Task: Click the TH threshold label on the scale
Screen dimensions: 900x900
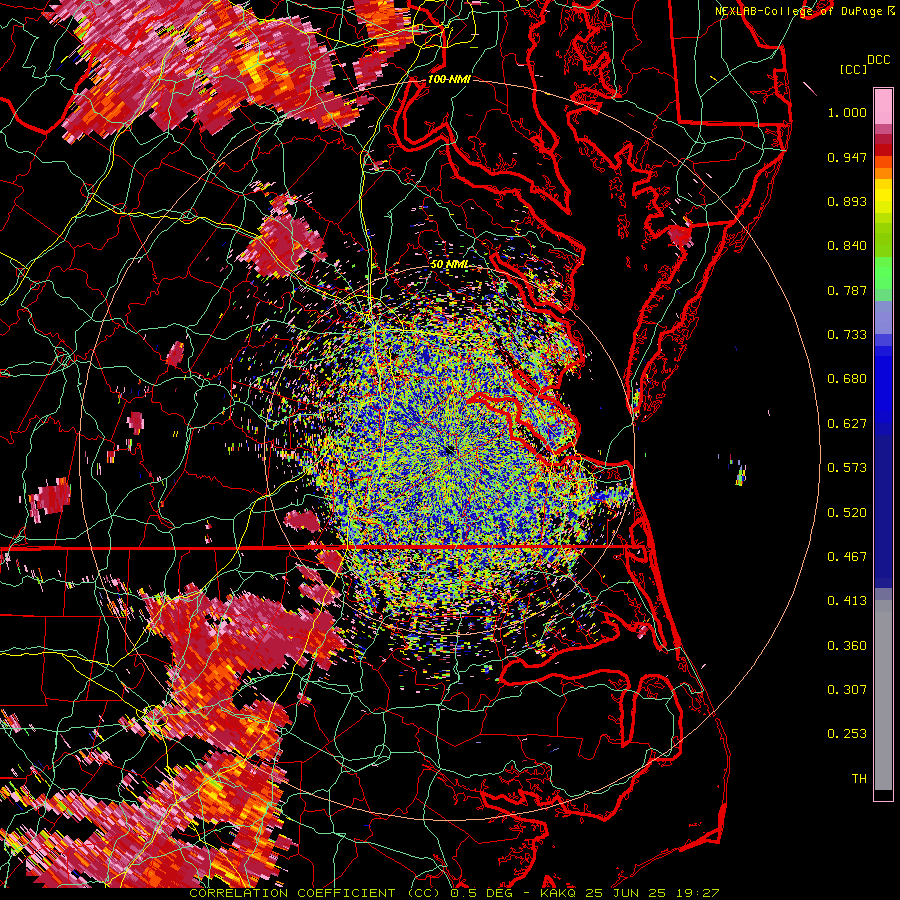Action: coord(859,779)
